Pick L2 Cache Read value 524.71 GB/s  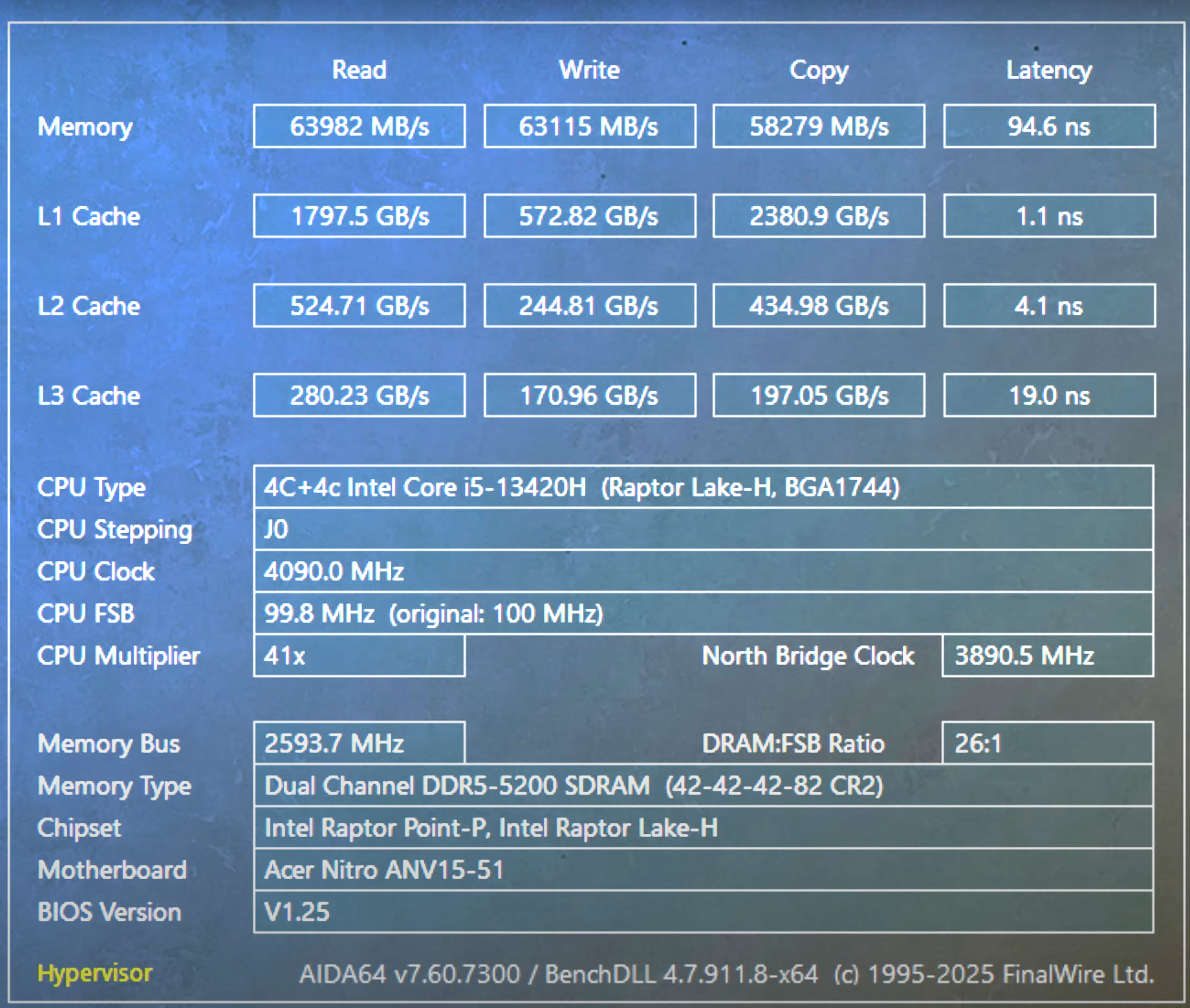click(x=359, y=306)
